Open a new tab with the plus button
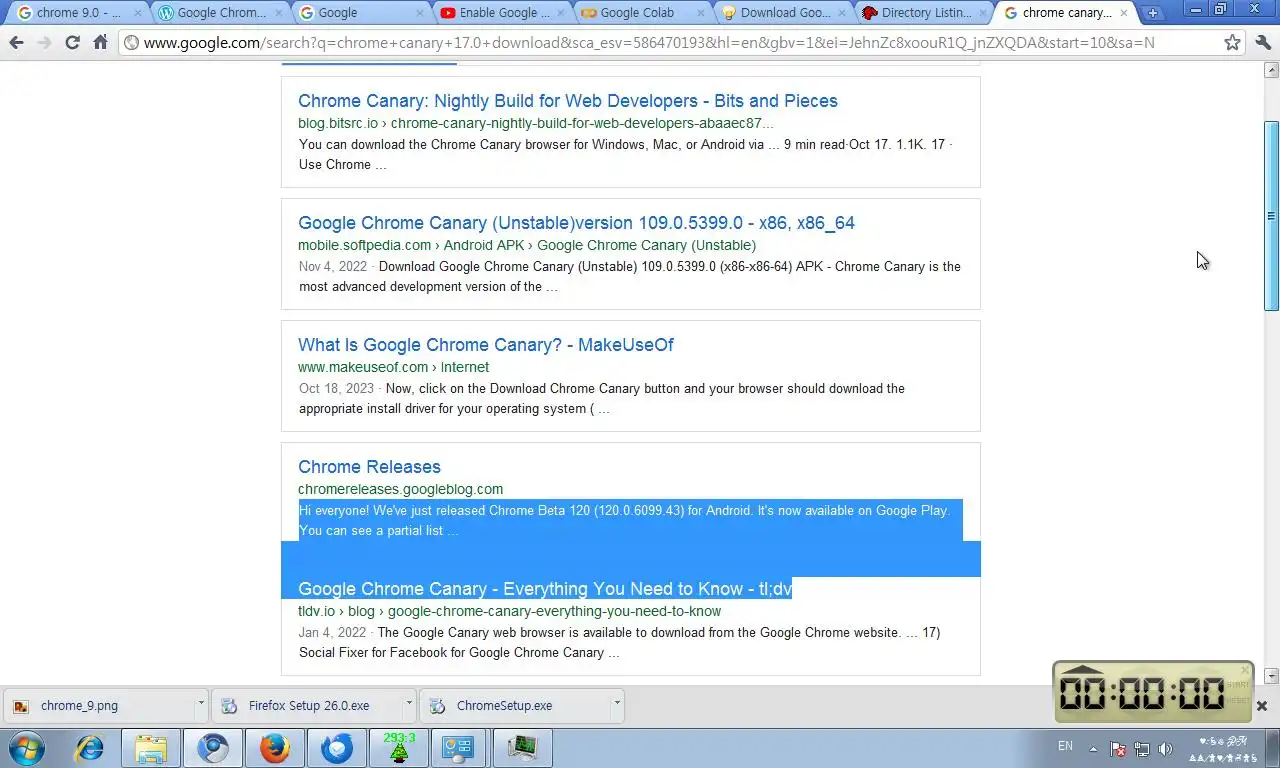Screen dimensions: 1280x768 pos(1153,13)
